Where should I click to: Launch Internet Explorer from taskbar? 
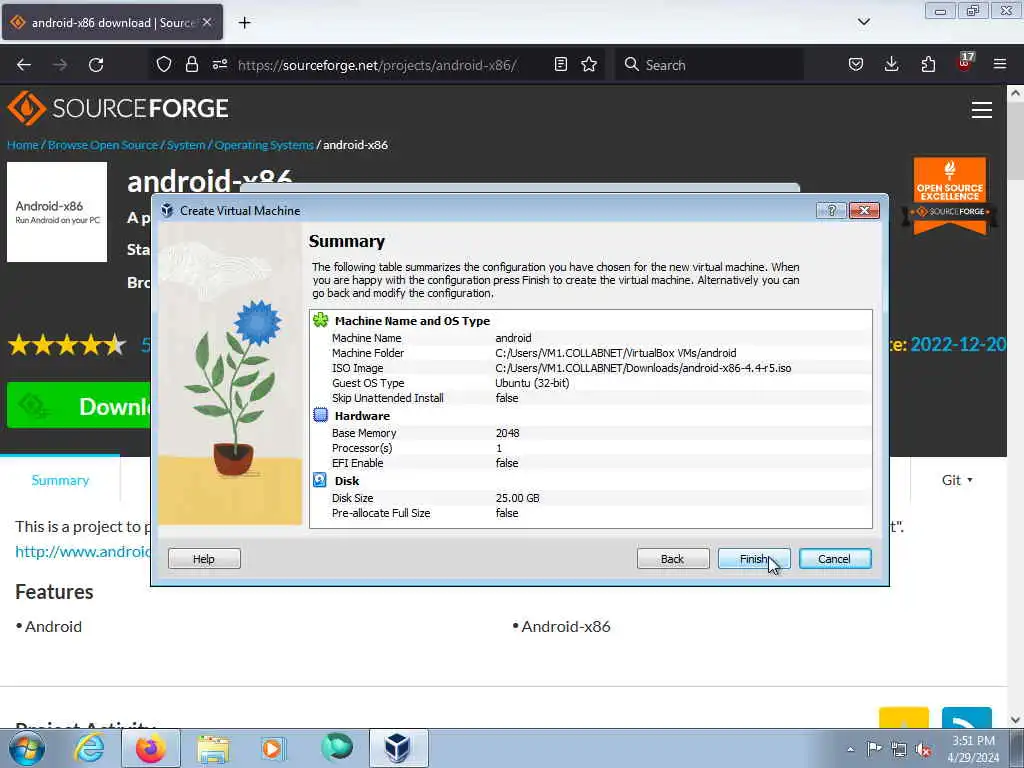pos(88,748)
